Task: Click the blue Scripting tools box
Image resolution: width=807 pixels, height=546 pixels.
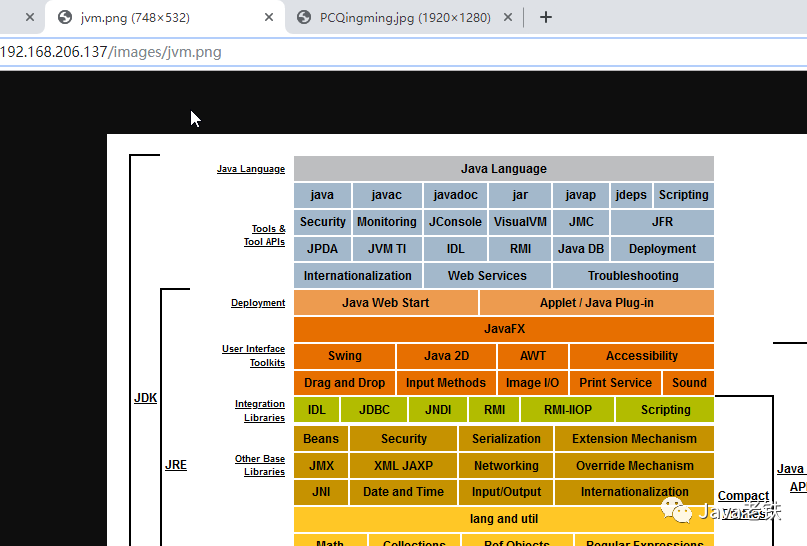Action: point(683,195)
